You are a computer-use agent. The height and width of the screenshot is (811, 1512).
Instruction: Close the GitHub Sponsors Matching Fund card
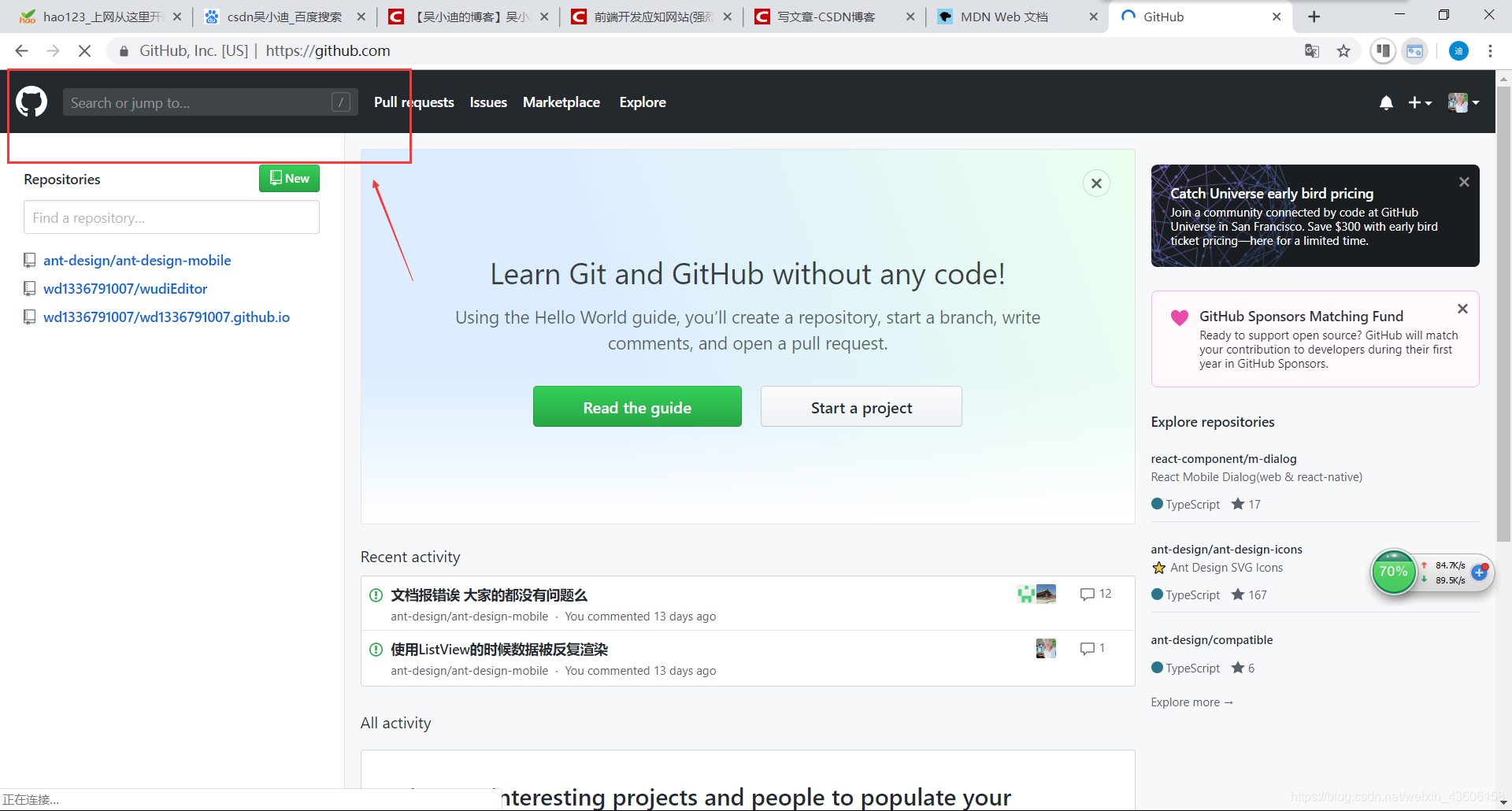pyautogui.click(x=1462, y=309)
